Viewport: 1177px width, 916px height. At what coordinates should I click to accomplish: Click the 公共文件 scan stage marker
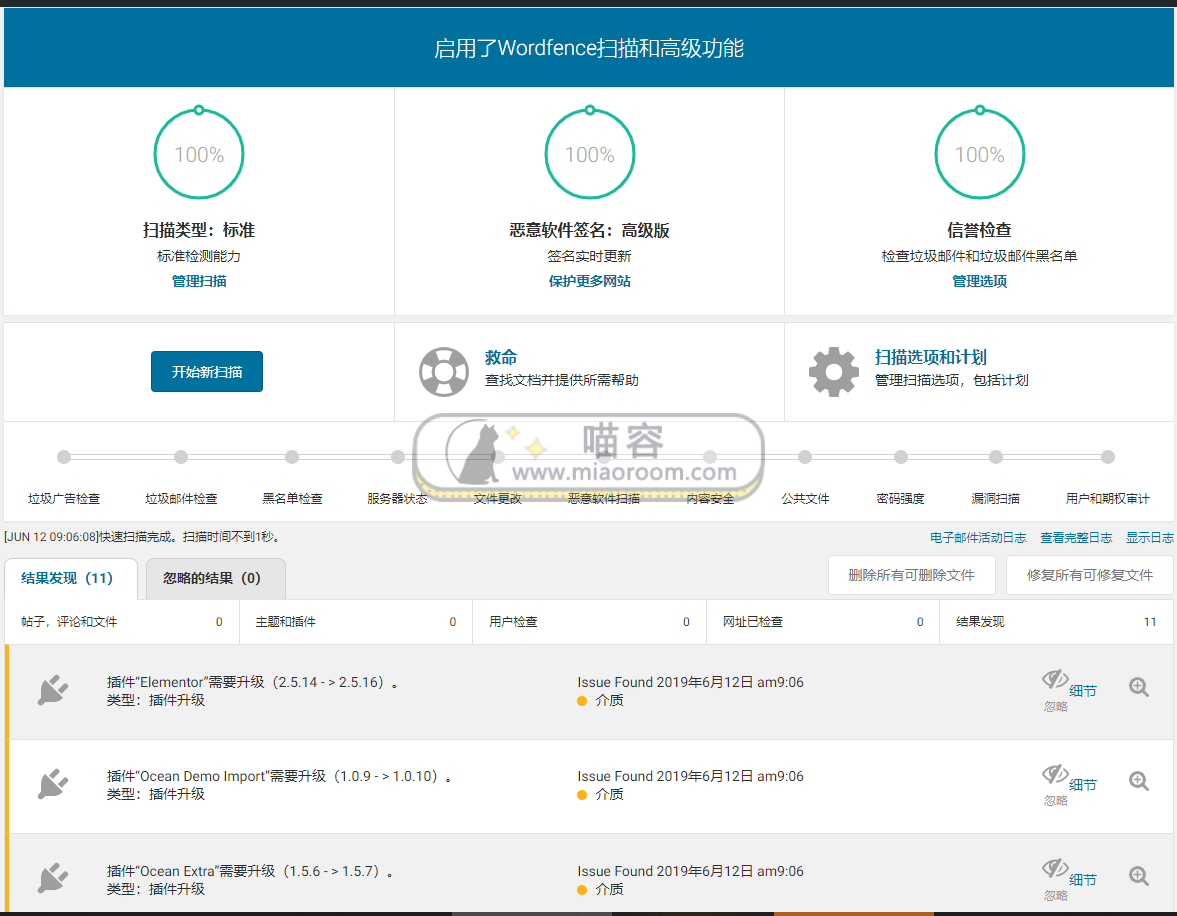[805, 456]
